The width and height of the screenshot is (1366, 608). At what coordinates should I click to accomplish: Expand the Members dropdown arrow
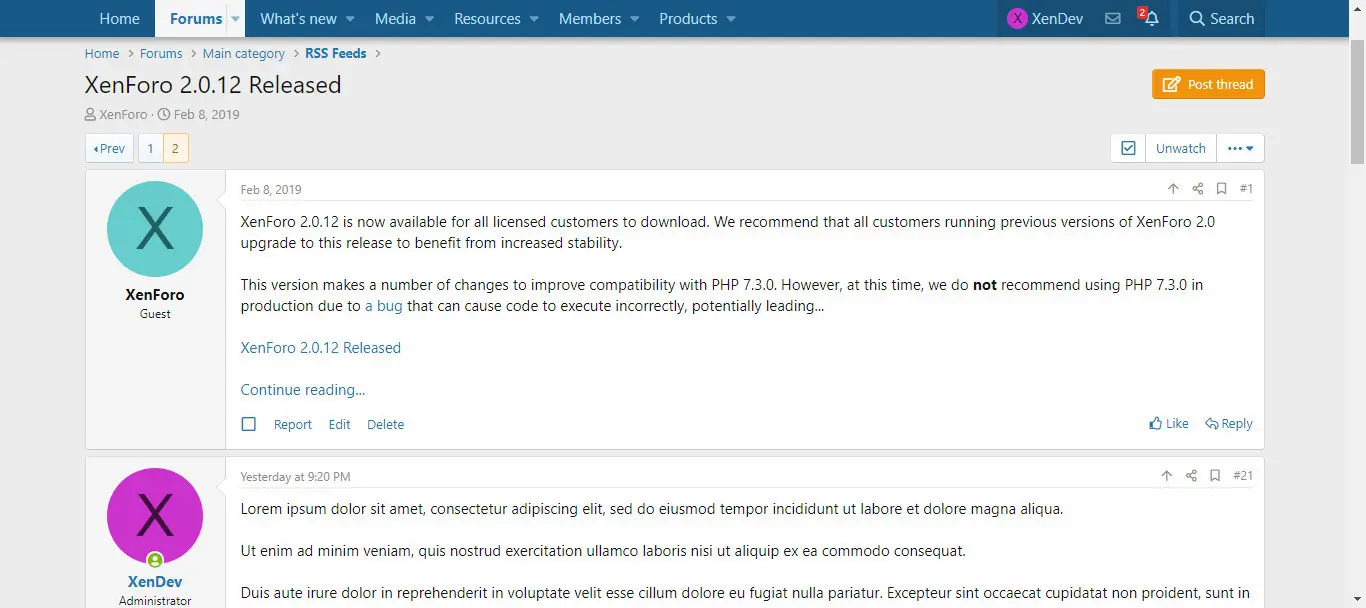click(635, 19)
